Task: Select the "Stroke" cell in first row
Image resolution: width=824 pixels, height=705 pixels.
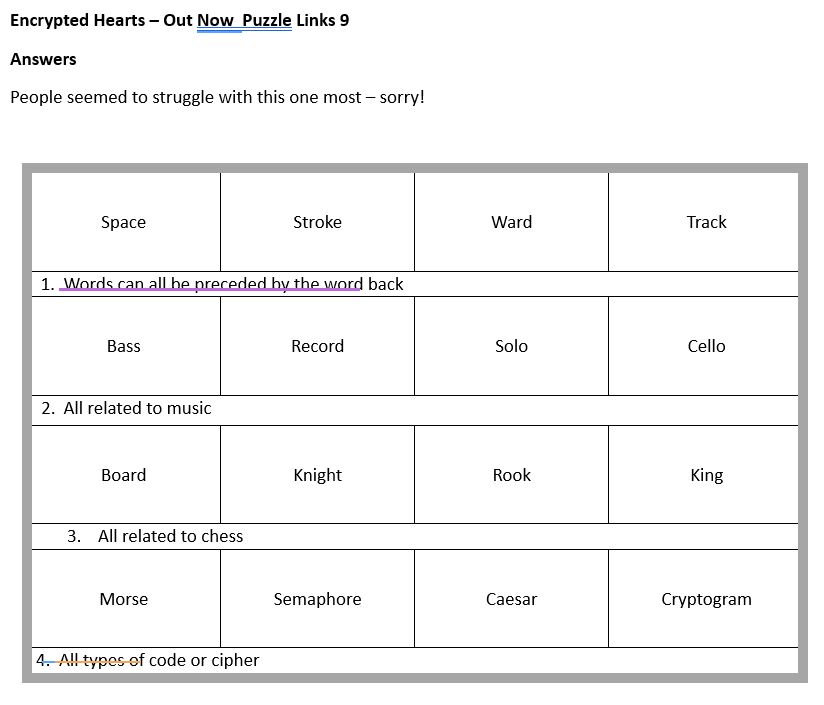Action: (x=317, y=222)
